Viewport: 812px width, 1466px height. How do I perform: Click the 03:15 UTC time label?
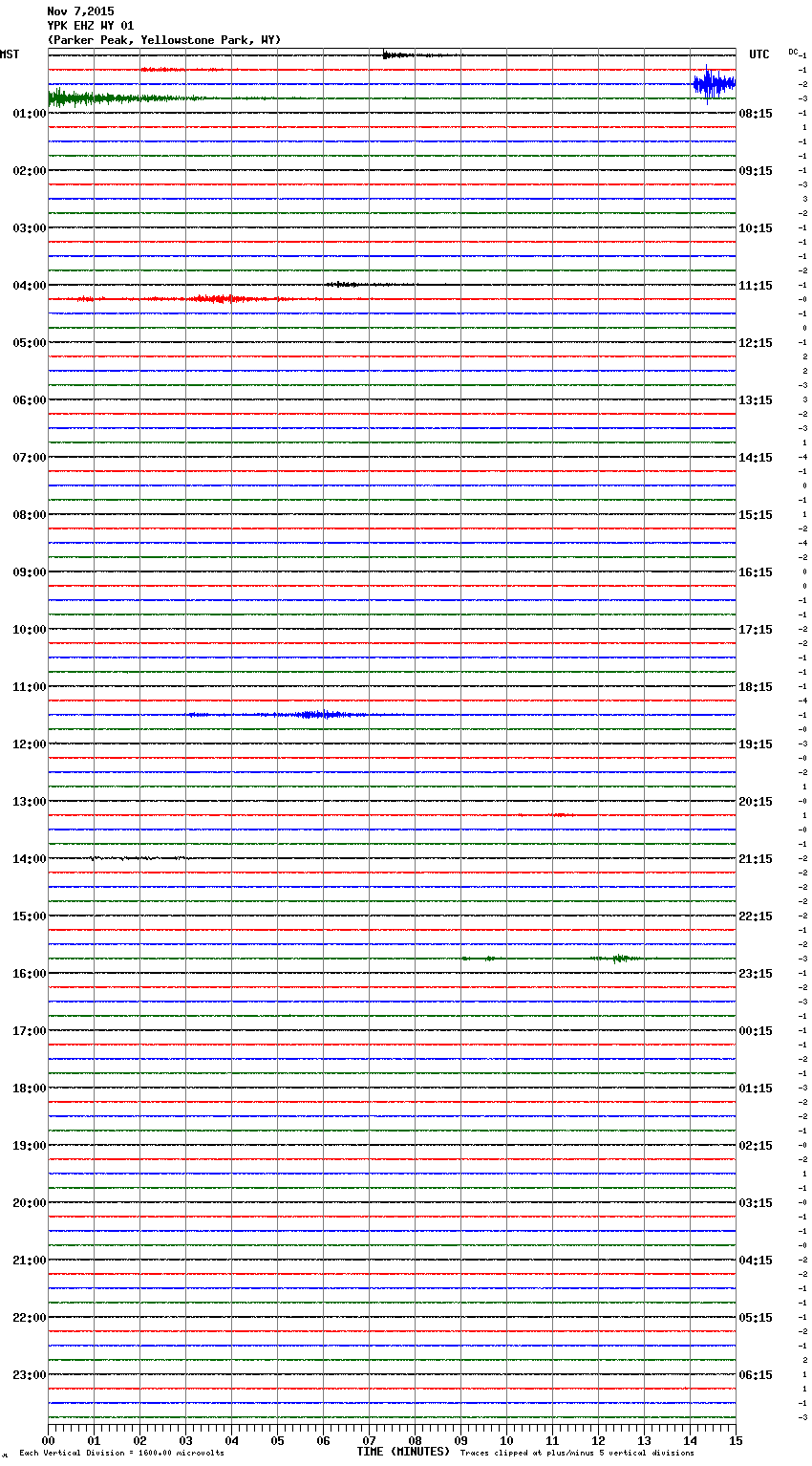[756, 1202]
